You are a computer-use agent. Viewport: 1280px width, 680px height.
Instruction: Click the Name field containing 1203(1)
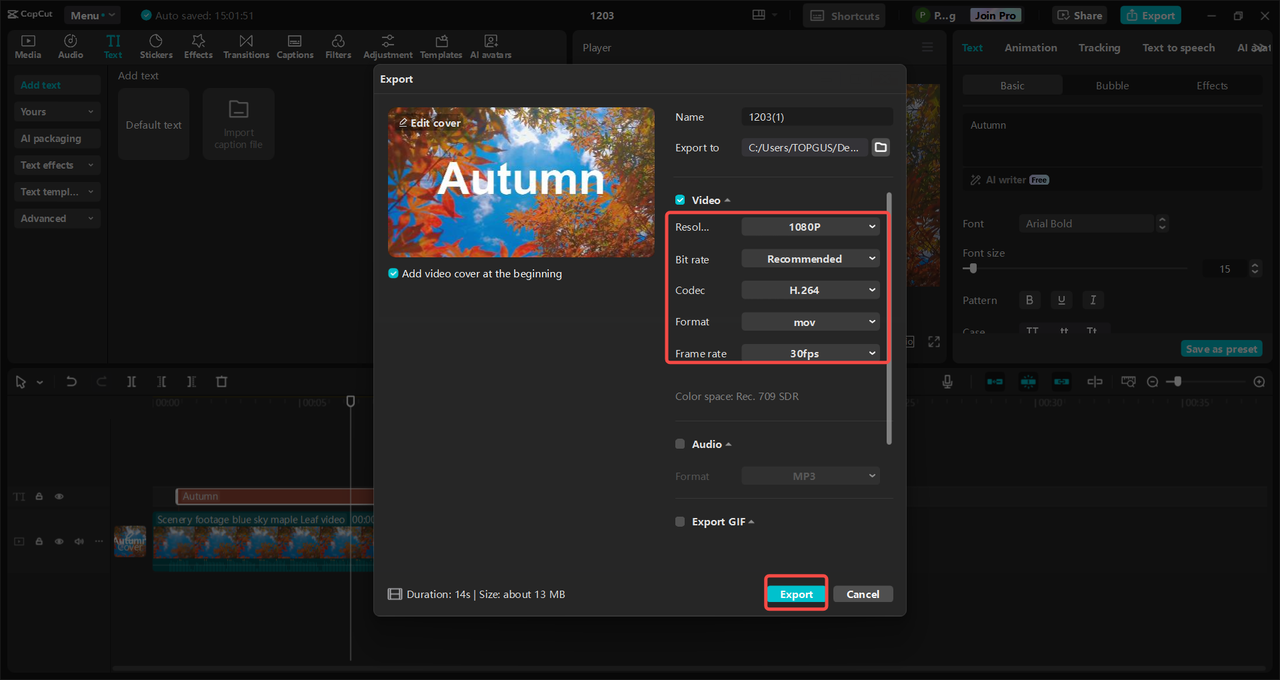817,117
